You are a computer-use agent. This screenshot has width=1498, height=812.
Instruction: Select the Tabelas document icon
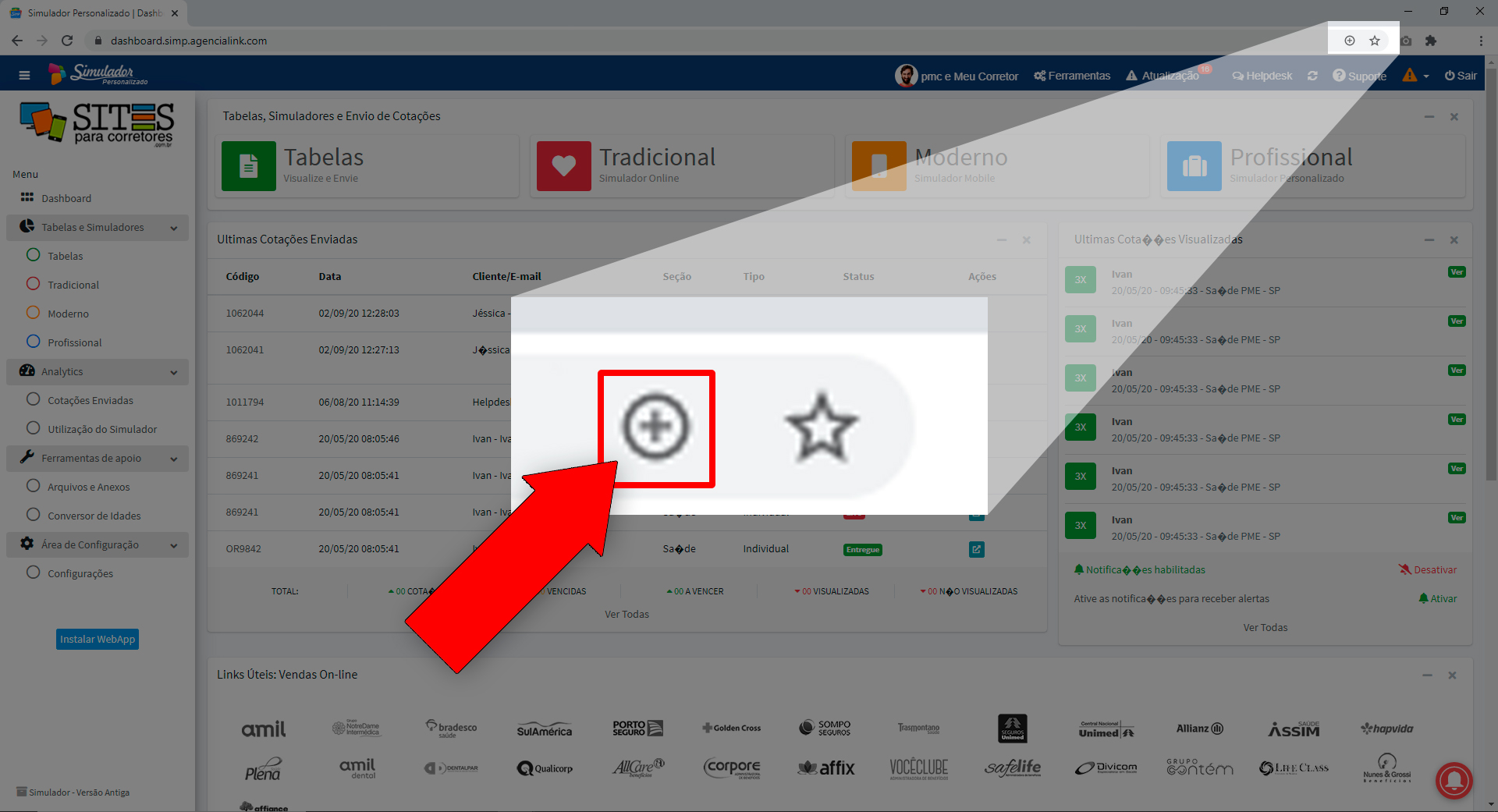point(248,165)
